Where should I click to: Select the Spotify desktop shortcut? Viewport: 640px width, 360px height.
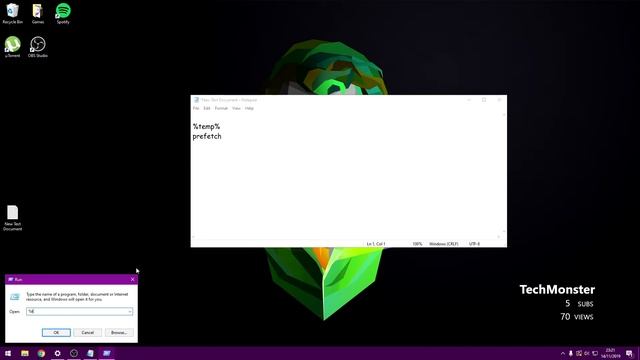63,13
